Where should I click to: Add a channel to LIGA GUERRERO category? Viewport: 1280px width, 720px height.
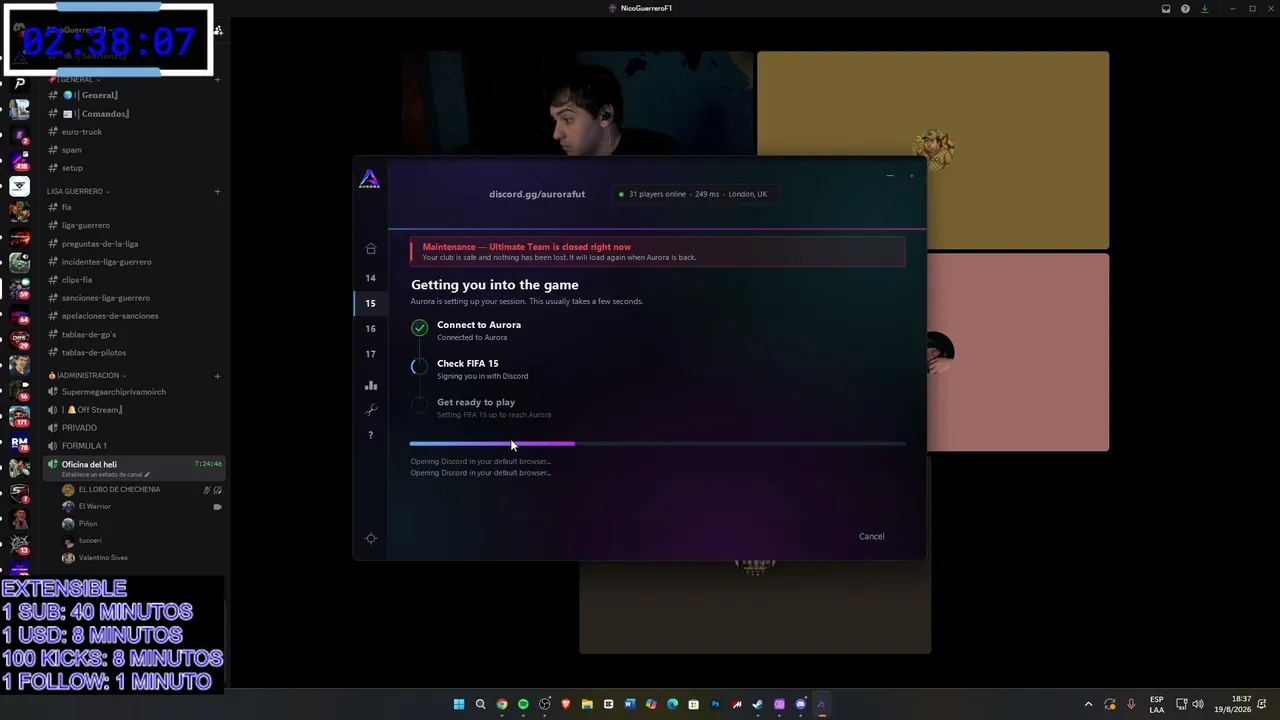click(217, 191)
